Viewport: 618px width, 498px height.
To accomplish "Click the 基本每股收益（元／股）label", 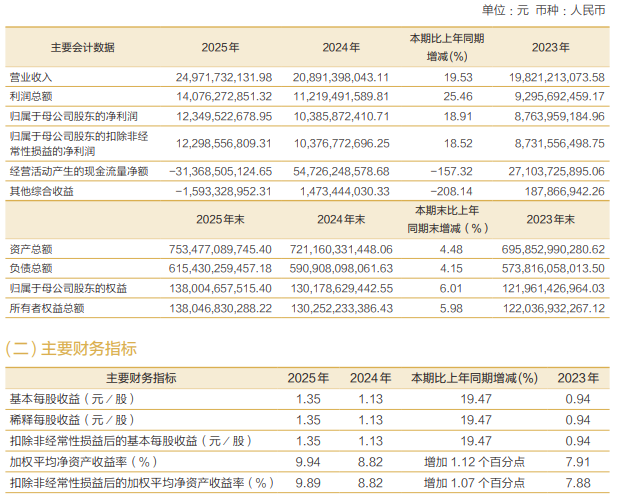I will tap(72, 399).
